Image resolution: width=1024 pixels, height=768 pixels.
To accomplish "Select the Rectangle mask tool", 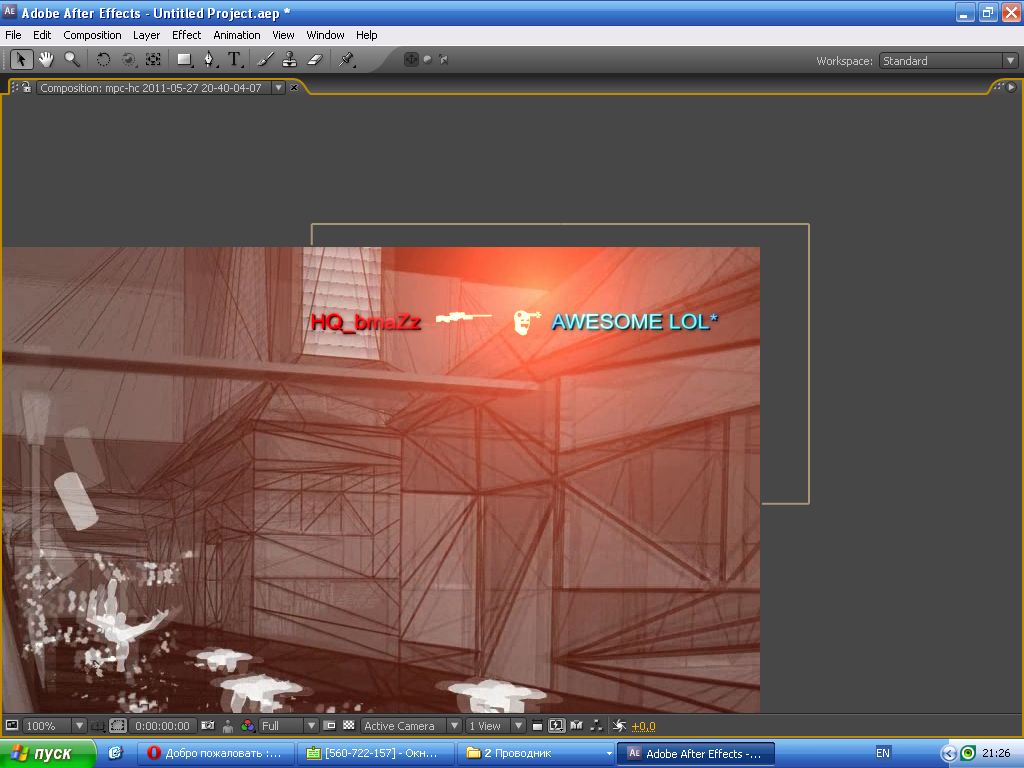I will pos(185,59).
